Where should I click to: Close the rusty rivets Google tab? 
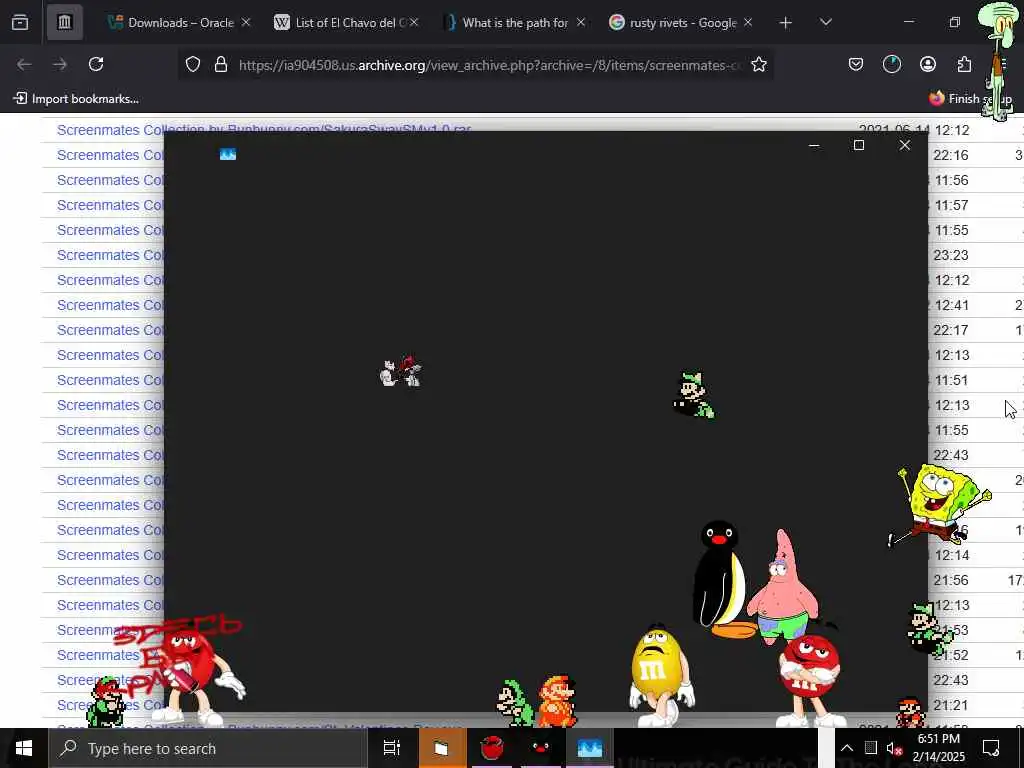click(x=748, y=23)
